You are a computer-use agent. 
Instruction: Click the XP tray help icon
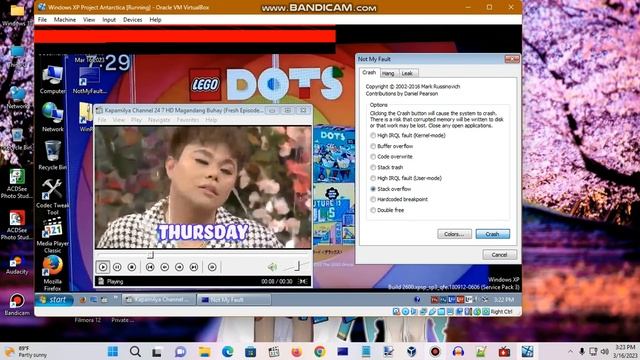coord(417,300)
